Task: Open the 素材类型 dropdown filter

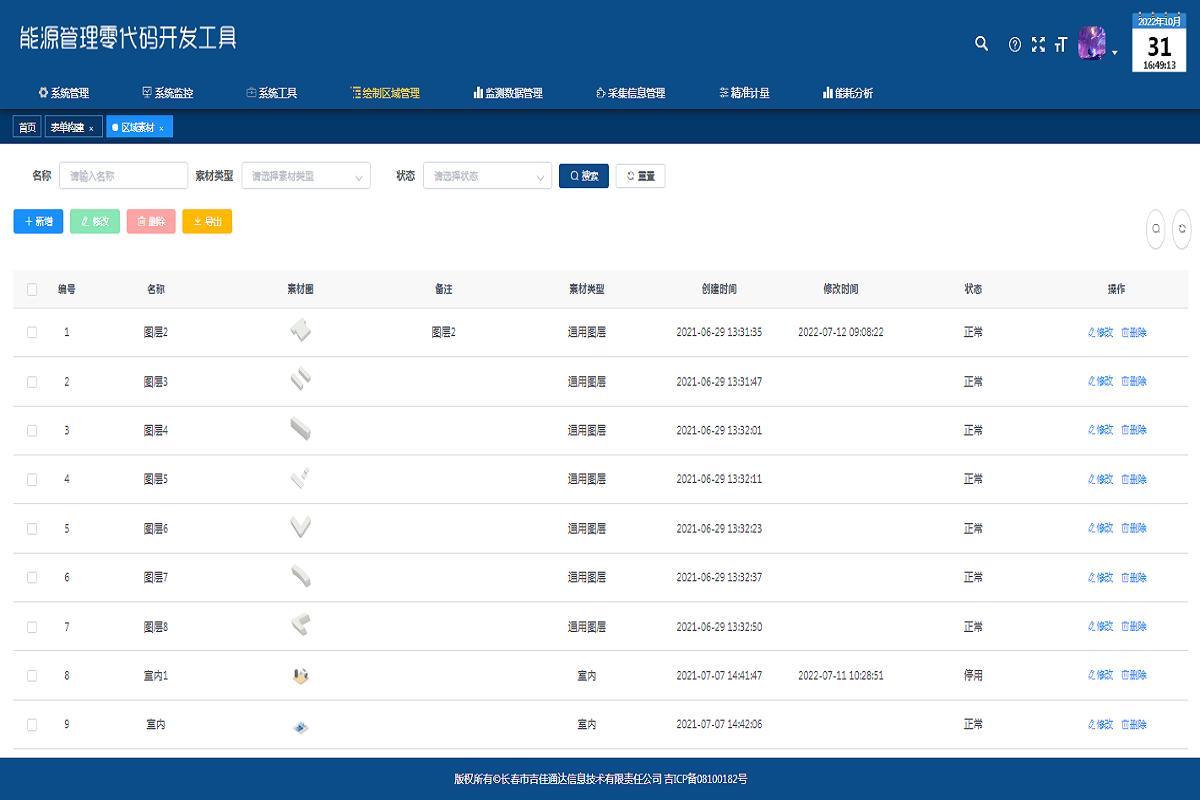Action: pyautogui.click(x=306, y=176)
